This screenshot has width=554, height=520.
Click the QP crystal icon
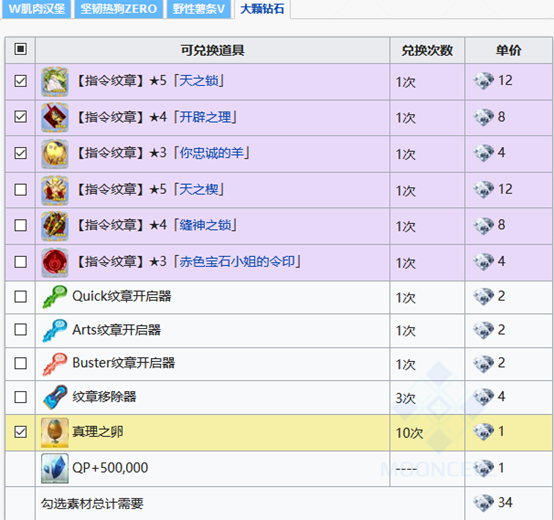coord(55,468)
